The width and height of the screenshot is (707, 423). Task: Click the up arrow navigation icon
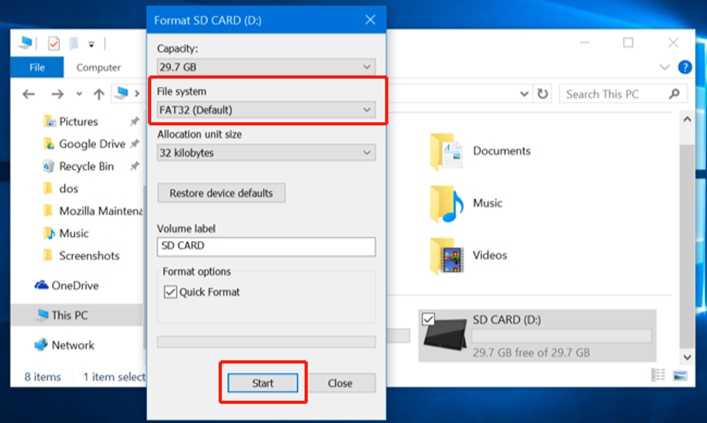tap(99, 94)
